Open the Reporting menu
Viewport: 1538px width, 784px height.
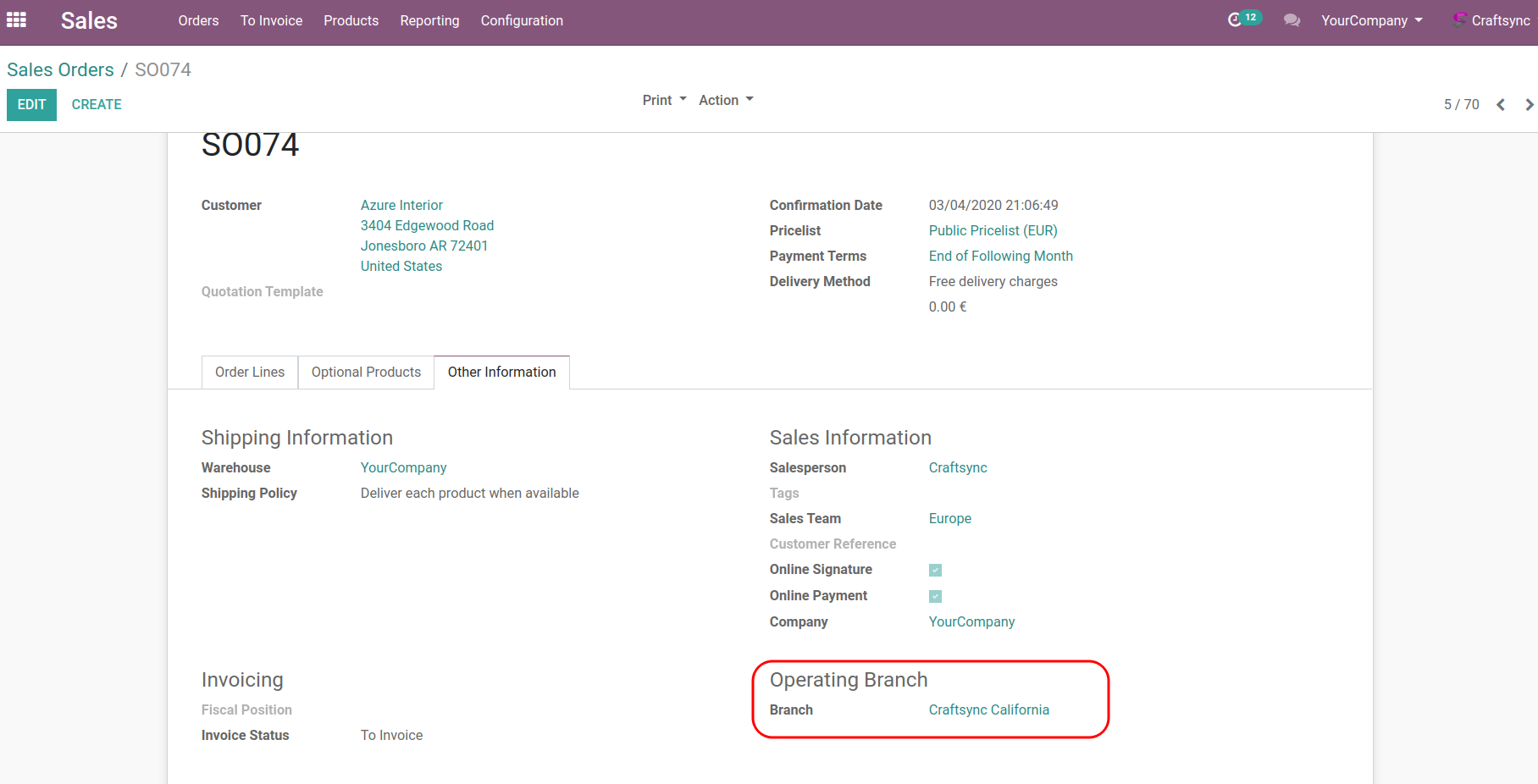pyautogui.click(x=429, y=20)
